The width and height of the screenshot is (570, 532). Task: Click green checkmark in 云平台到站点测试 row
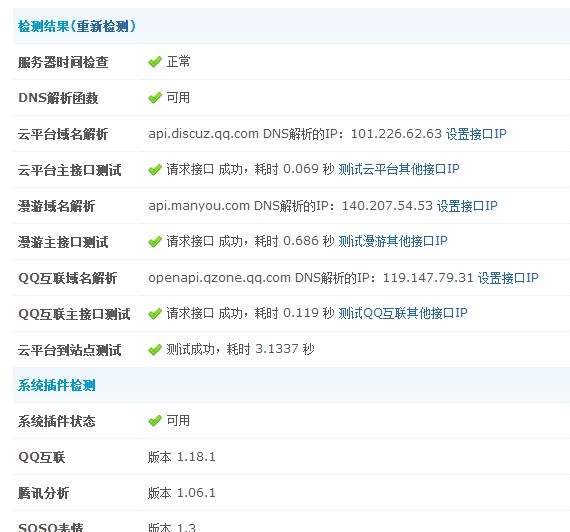(155, 350)
